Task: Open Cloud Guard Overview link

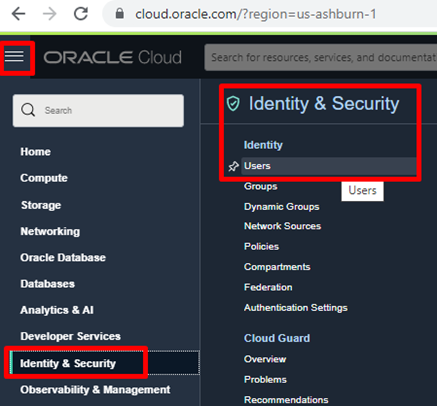Action: pyautogui.click(x=265, y=359)
